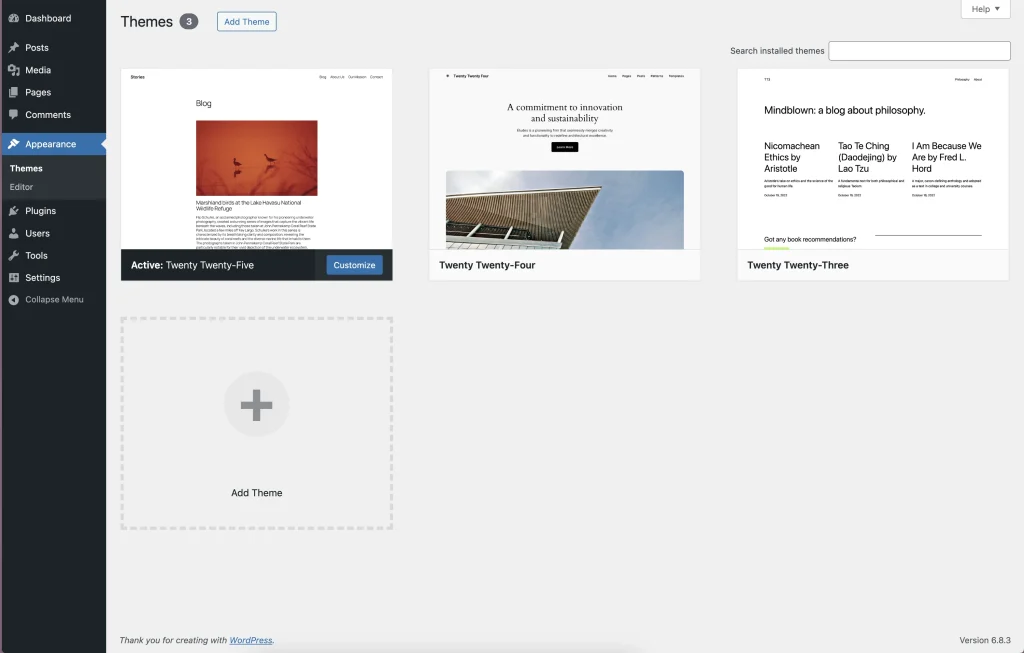The width and height of the screenshot is (1024, 653).
Task: Click the Add Theme button at top
Action: [247, 22]
